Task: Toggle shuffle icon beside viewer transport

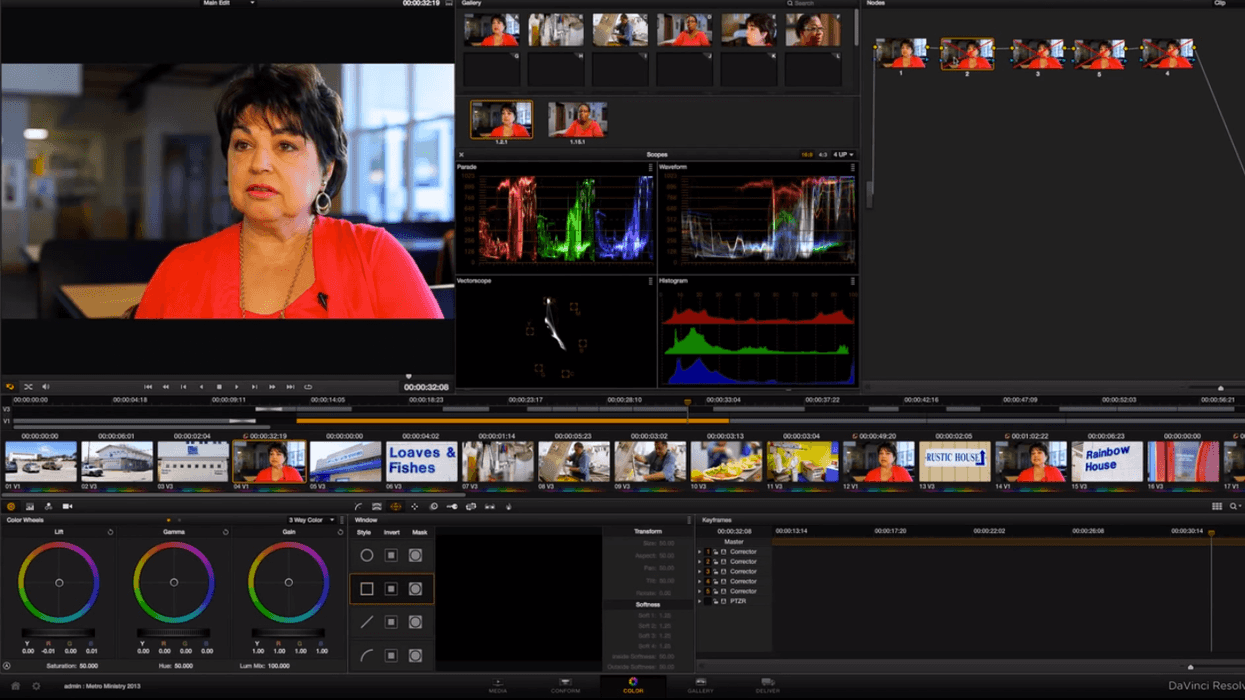Action: (28, 387)
